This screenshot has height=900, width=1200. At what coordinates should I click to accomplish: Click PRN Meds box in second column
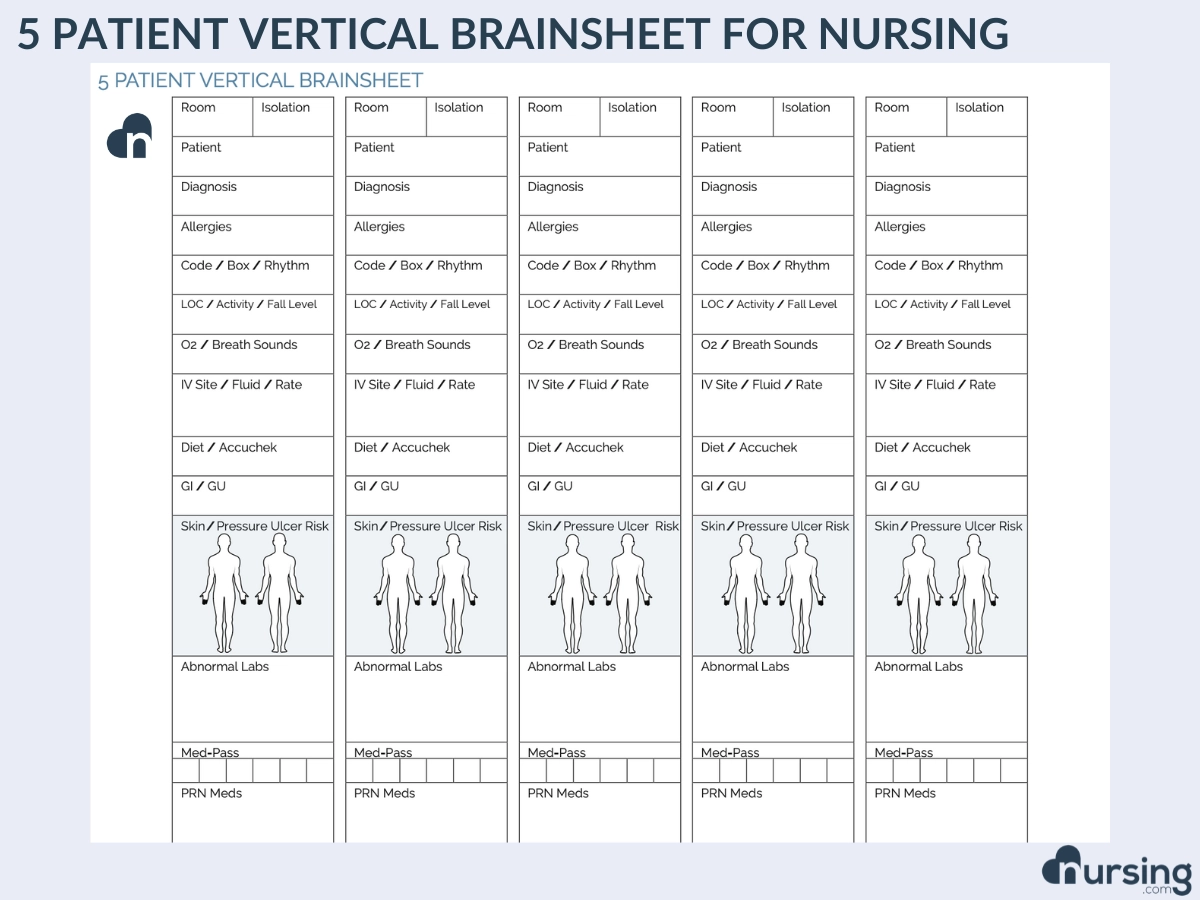[x=426, y=812]
